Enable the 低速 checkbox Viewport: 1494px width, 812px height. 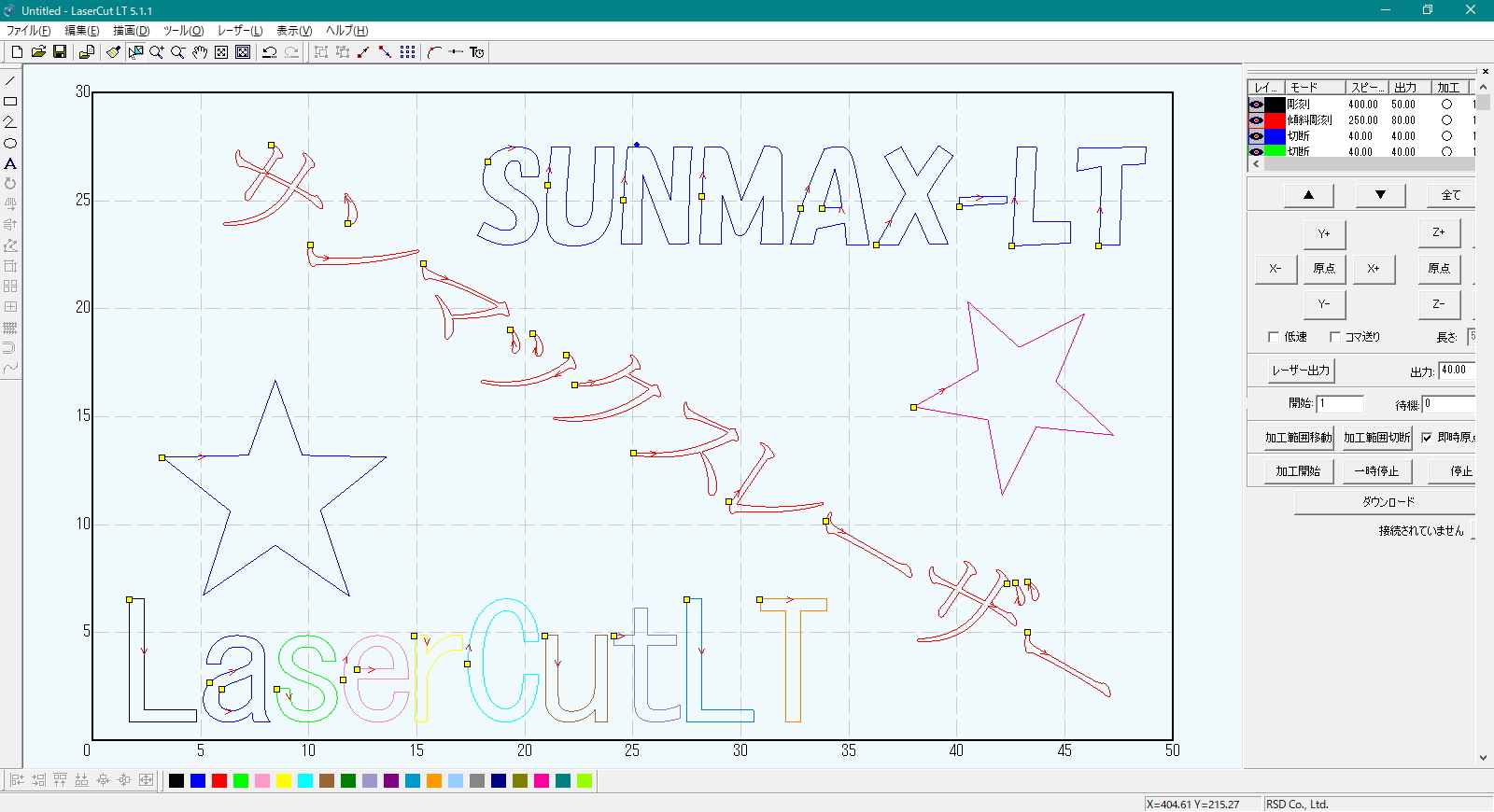[x=1274, y=337]
